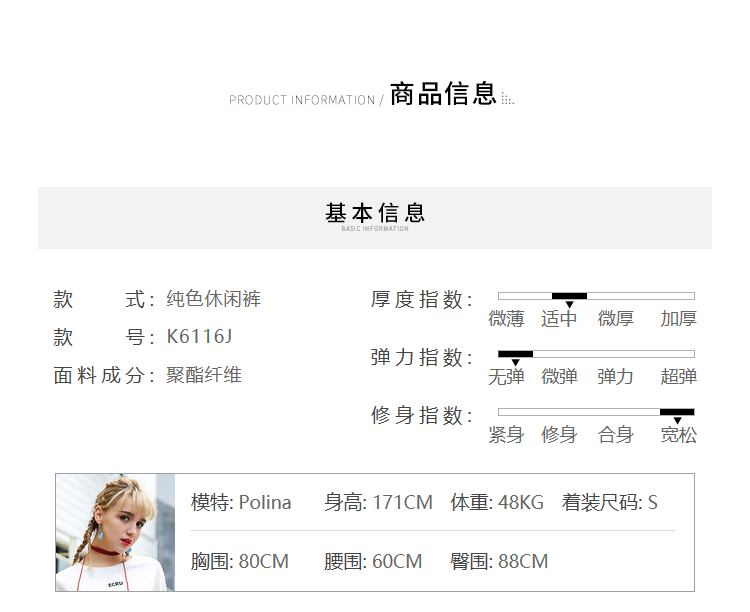Click the 聚酯纤维 fabric composition text
The image size is (750, 612).
coord(204,375)
